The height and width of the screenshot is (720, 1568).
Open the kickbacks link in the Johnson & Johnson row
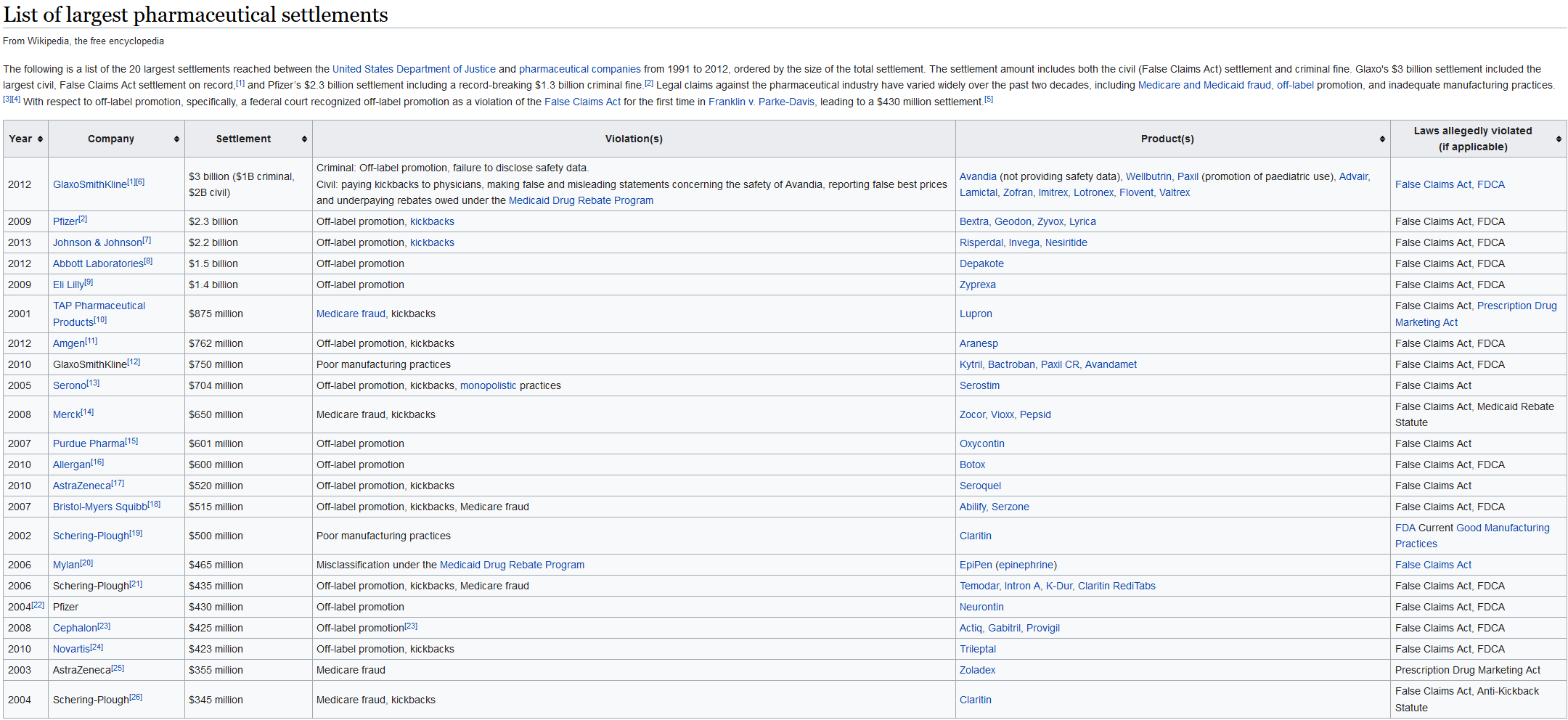[432, 242]
